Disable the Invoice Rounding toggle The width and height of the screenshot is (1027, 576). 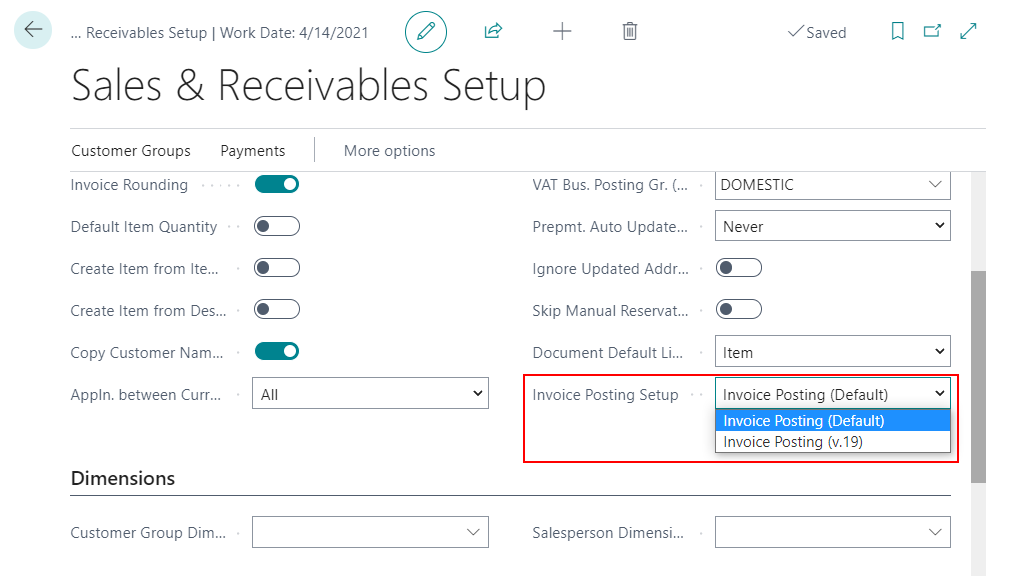[276, 184]
